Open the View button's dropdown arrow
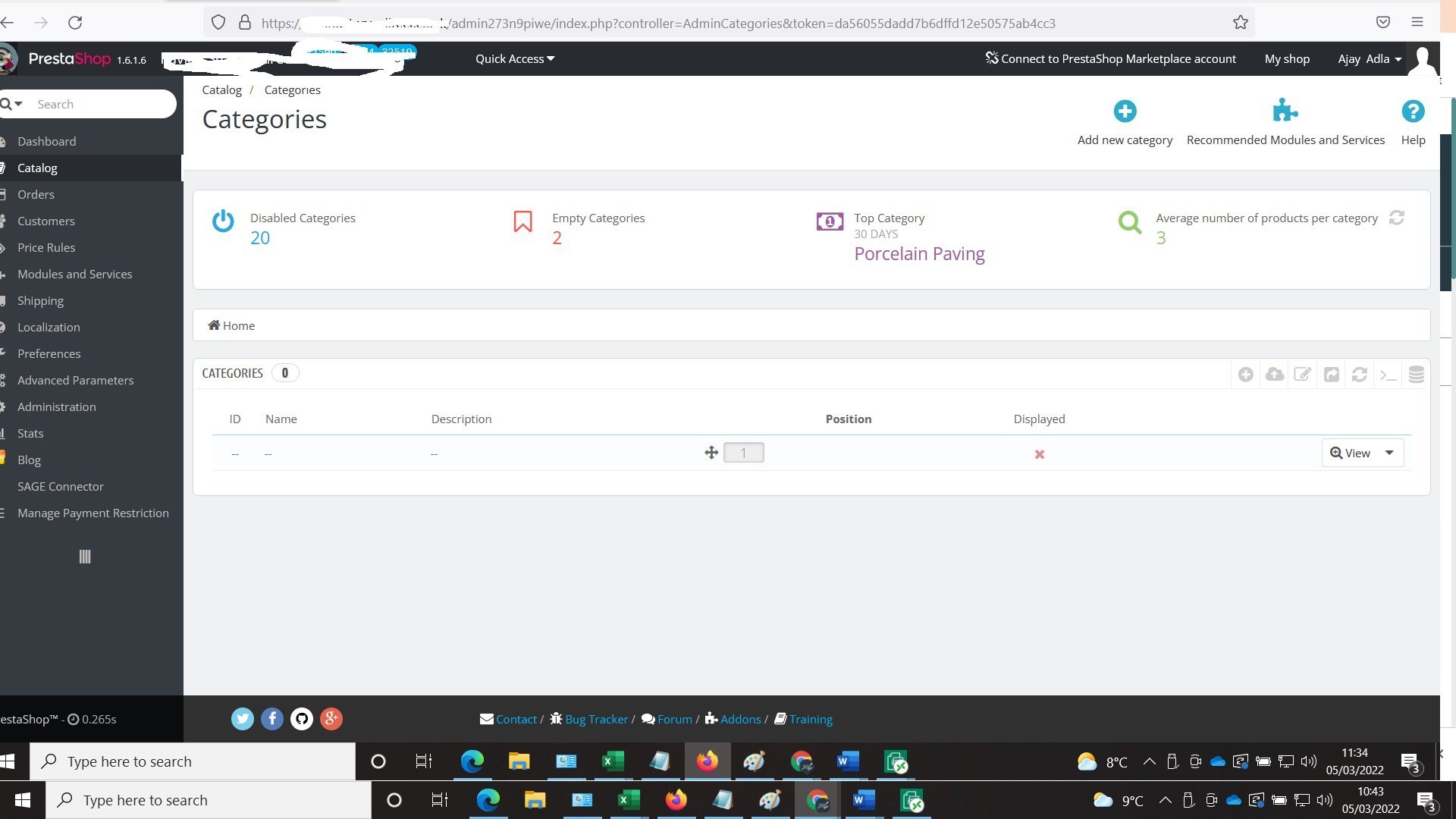The image size is (1456, 819). coord(1389,453)
